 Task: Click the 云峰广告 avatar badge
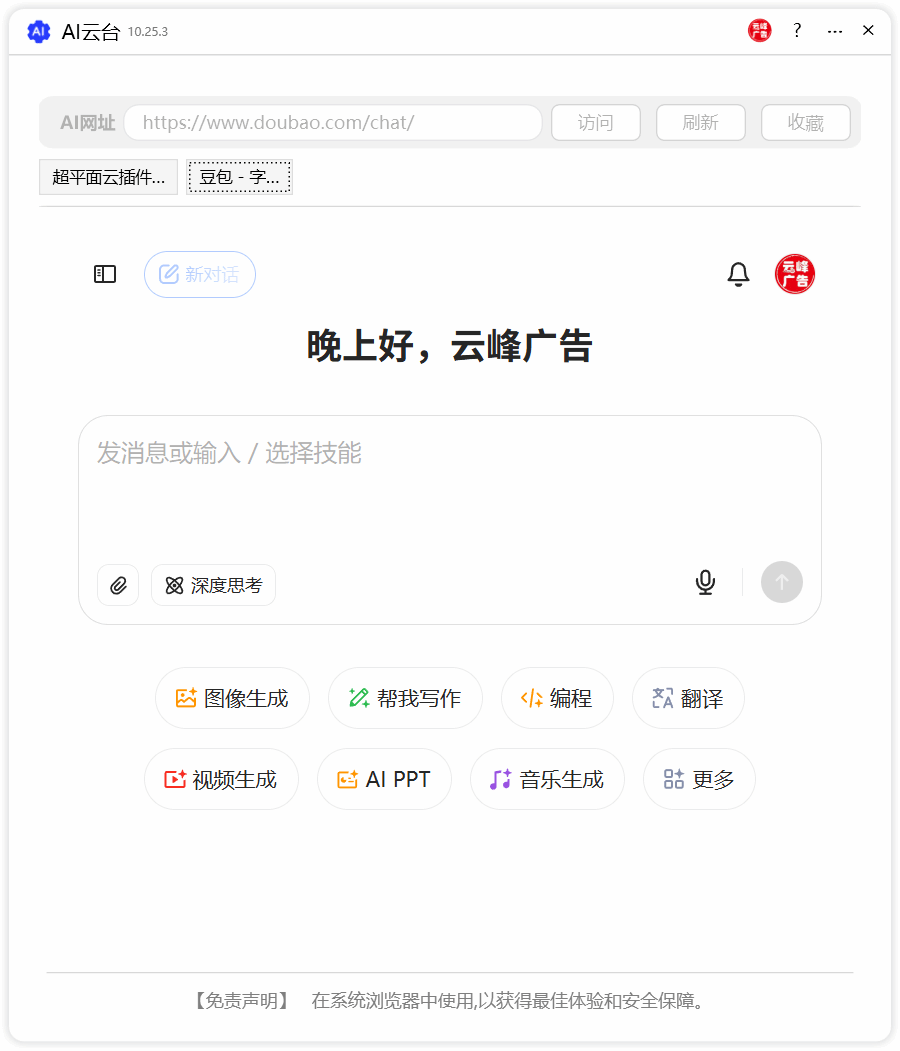click(x=794, y=273)
